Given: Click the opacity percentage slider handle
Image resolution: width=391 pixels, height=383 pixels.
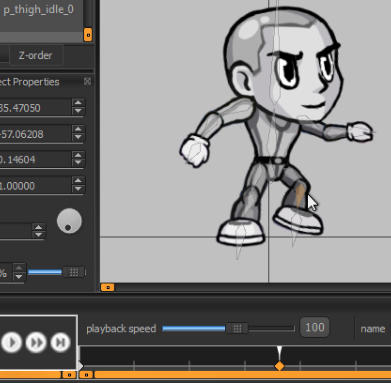Looking at the screenshot, I should pyautogui.click(x=73, y=272).
